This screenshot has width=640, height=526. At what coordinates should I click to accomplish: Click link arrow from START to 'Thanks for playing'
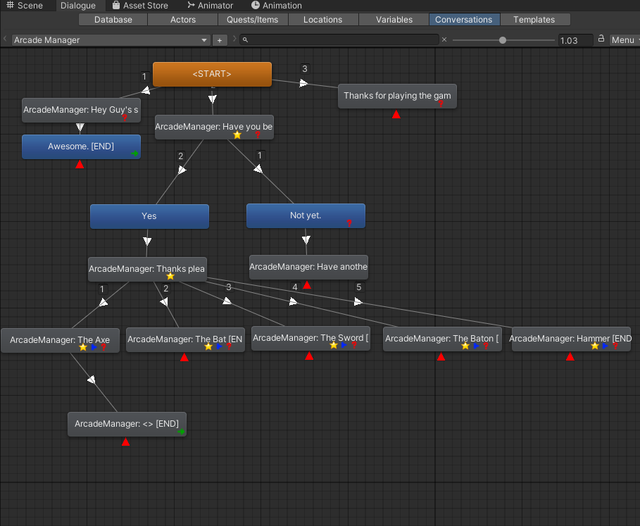[x=303, y=83]
